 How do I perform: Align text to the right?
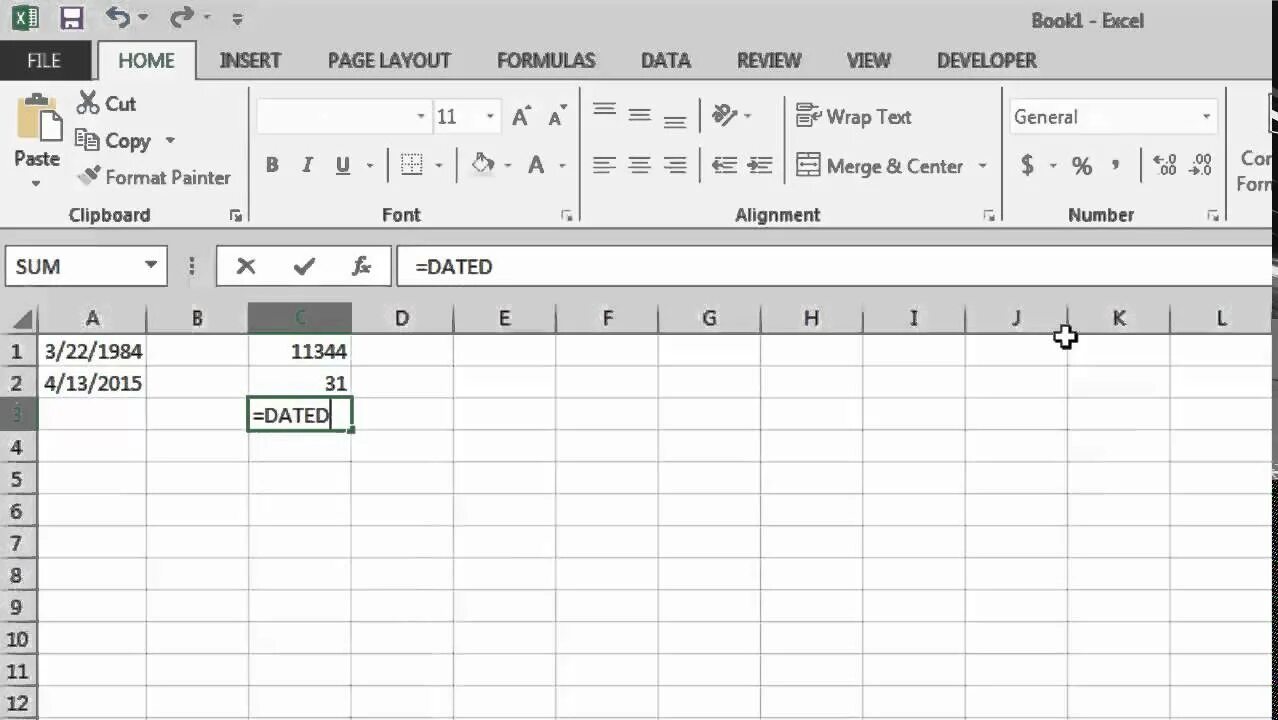[x=675, y=166]
